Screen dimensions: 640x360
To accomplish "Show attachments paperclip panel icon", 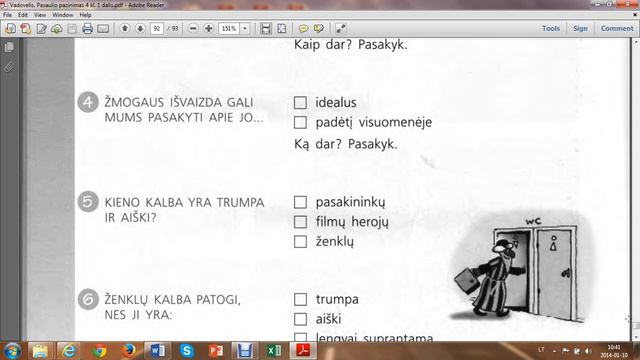I will pyautogui.click(x=9, y=67).
